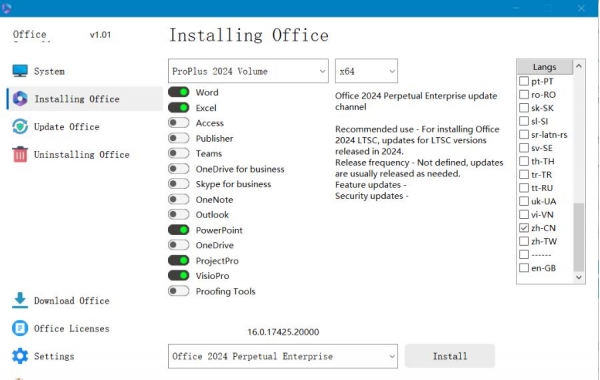Click the language list scroll up arrow
The image size is (600, 380).
click(x=579, y=66)
